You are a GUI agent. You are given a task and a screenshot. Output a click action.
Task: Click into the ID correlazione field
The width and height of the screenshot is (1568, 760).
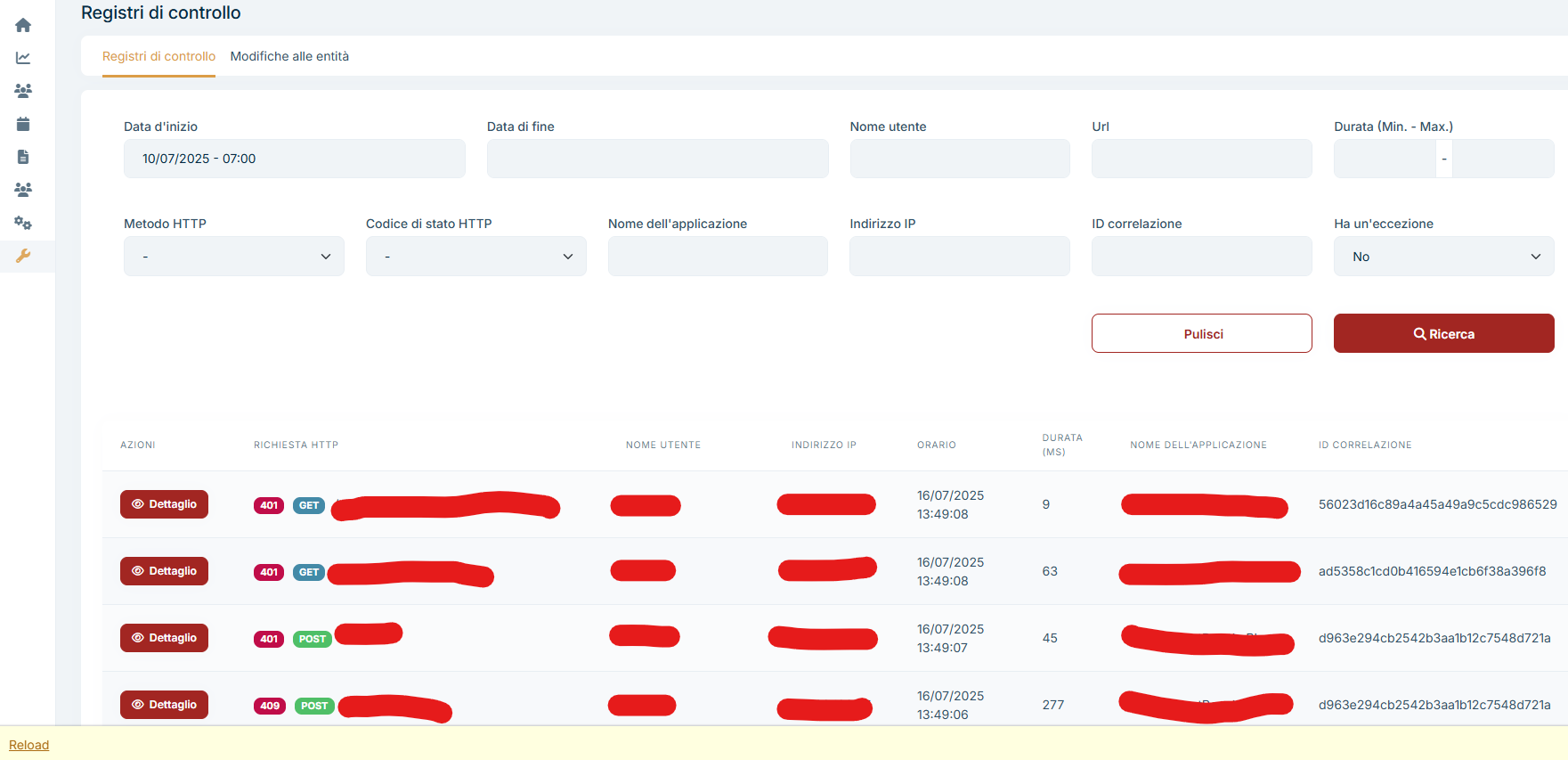(x=1201, y=257)
